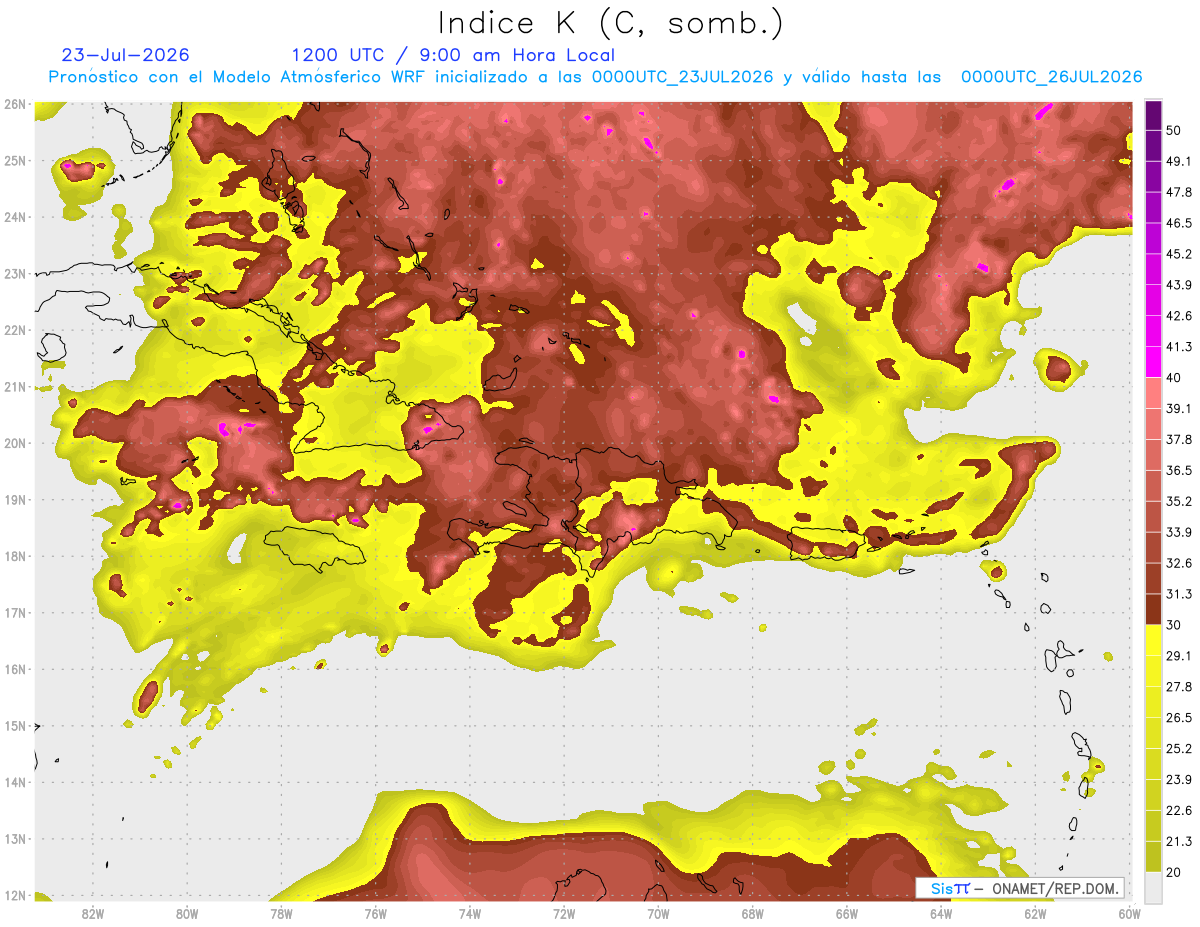Click the colorbar label "45.2"
Screen dimensions: 1200x927
[x=1179, y=254]
